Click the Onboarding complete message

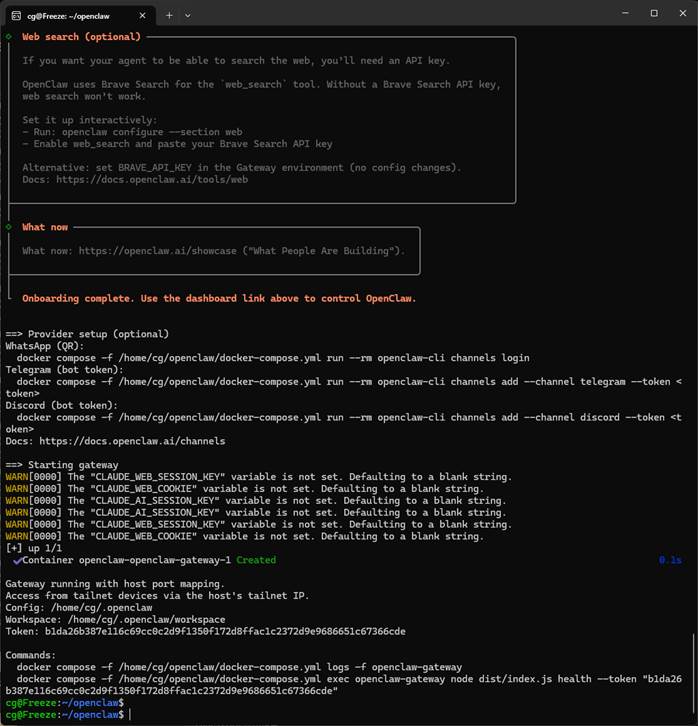pyautogui.click(x=218, y=298)
